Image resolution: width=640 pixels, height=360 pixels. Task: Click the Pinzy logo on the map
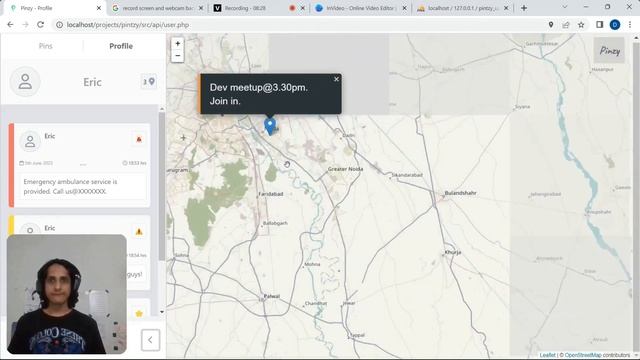pos(609,50)
